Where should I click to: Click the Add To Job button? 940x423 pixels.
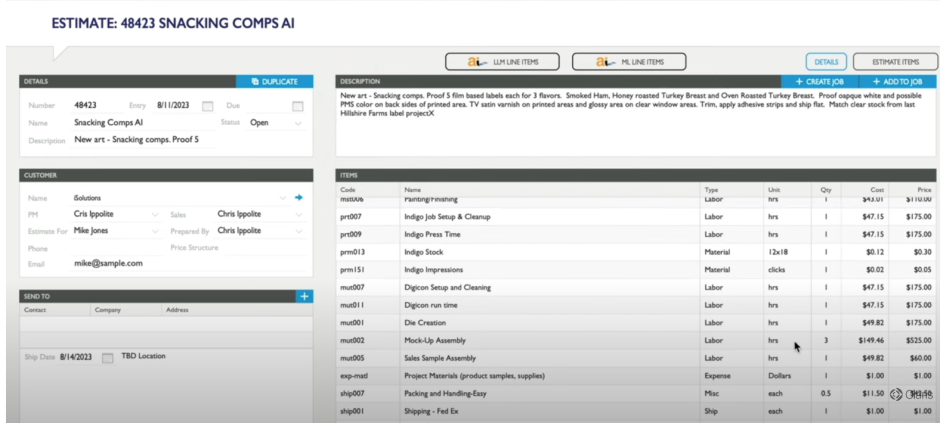tap(897, 81)
